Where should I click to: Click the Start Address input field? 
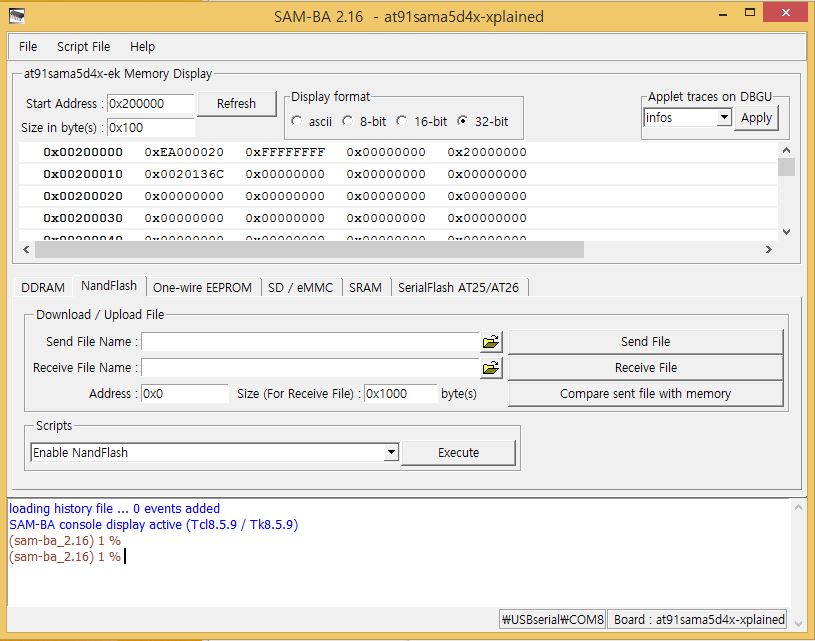point(149,104)
